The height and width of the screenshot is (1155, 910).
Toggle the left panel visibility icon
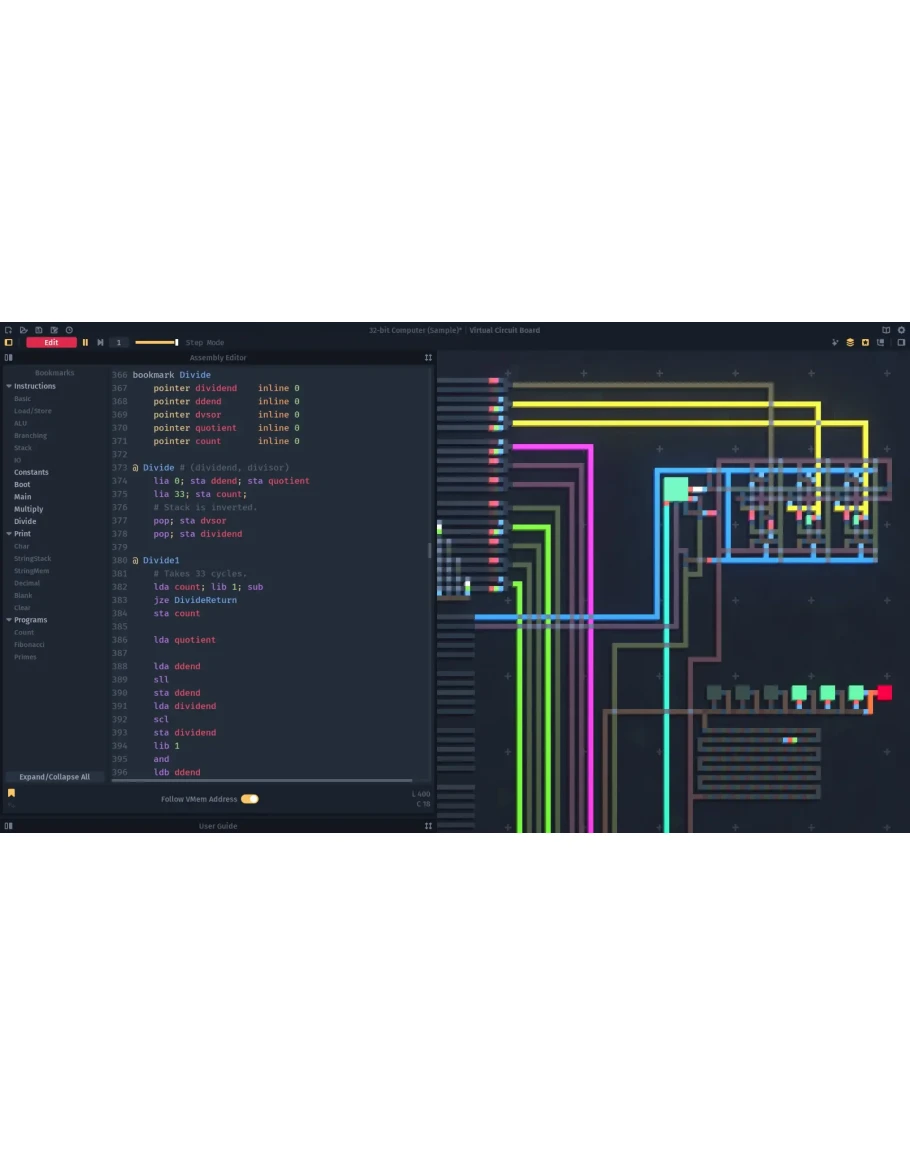9,343
